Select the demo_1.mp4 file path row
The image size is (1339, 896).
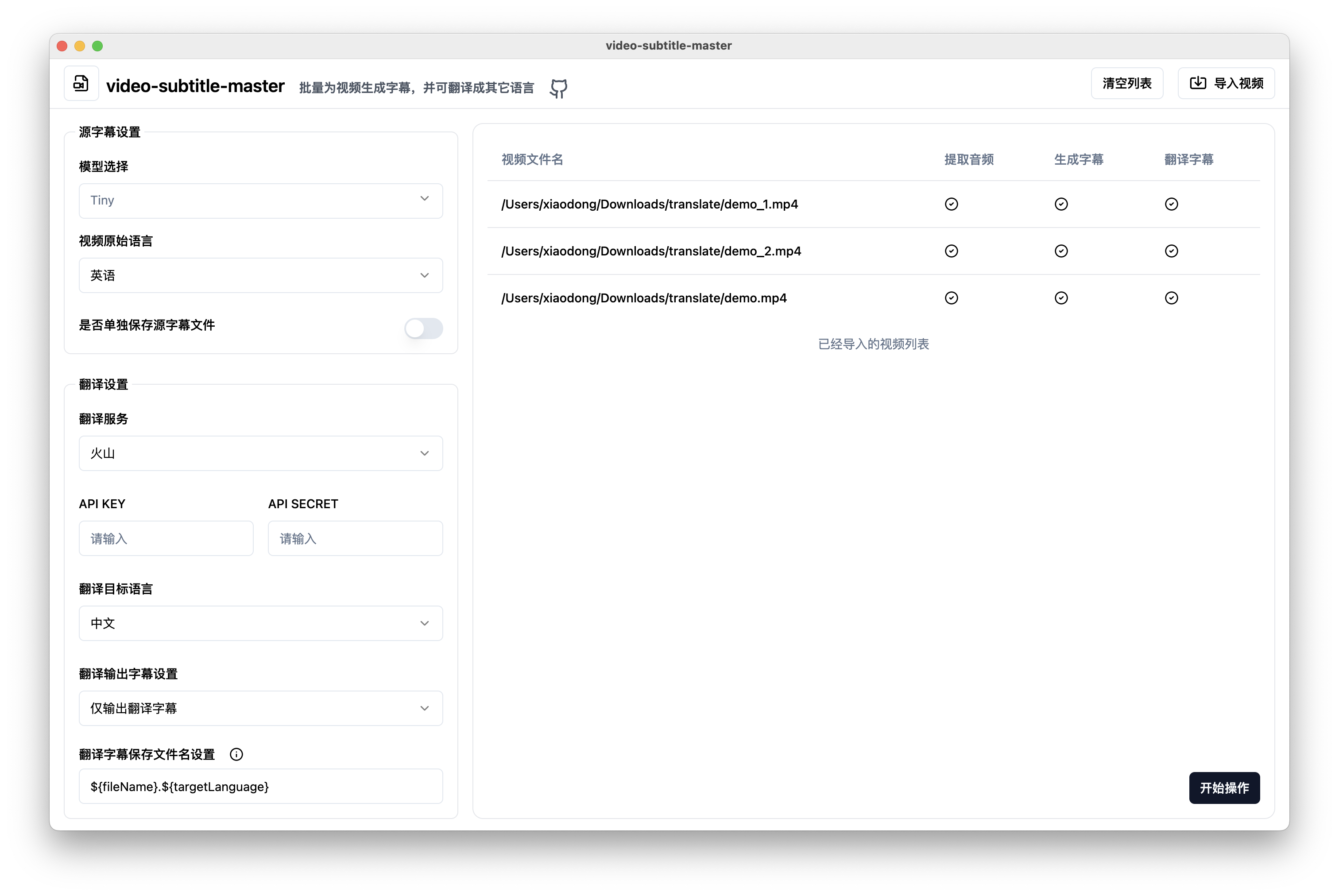873,204
